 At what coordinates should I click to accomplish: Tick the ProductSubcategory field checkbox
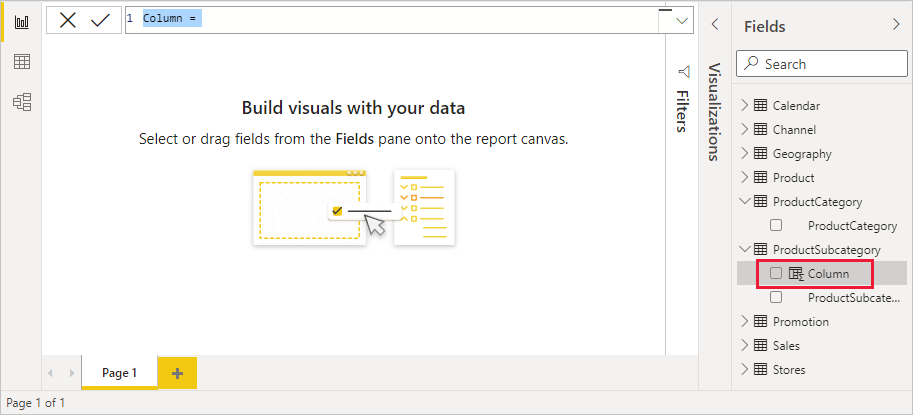(x=776, y=298)
